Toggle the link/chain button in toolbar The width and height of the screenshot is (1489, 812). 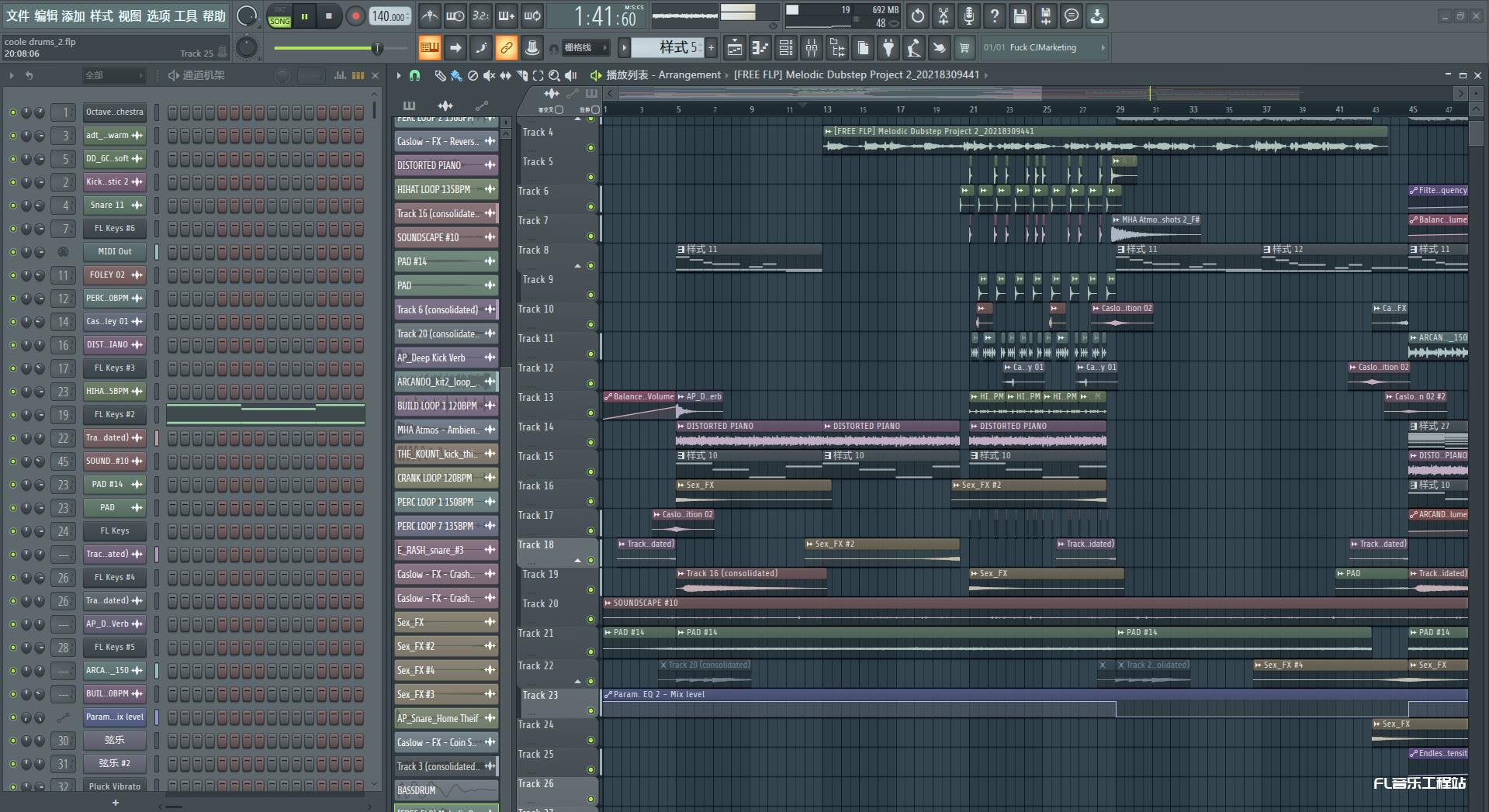pyautogui.click(x=506, y=48)
